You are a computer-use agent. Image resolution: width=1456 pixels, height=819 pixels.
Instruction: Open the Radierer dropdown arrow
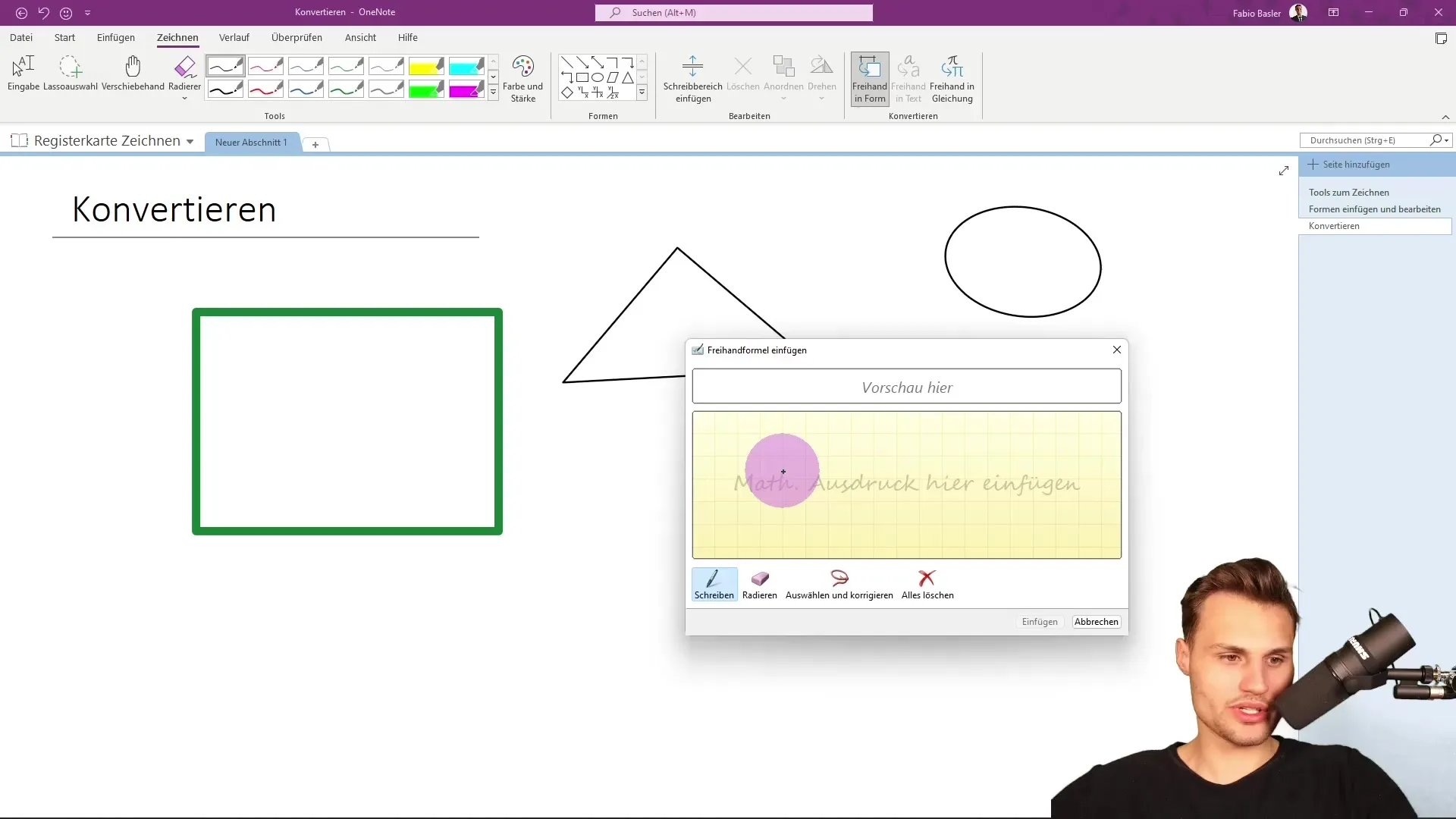click(x=184, y=98)
